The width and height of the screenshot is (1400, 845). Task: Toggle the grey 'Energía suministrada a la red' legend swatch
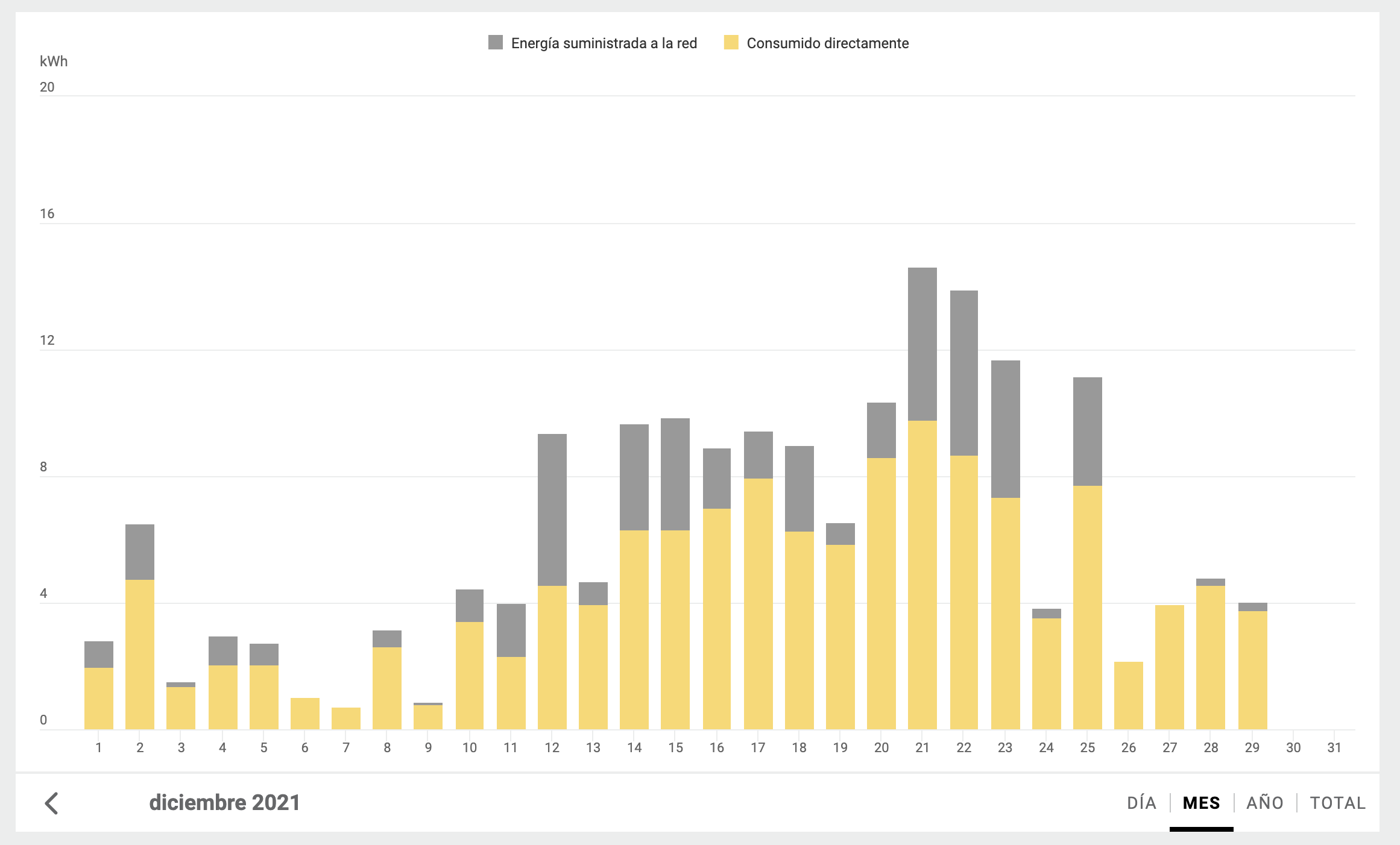coord(496,42)
